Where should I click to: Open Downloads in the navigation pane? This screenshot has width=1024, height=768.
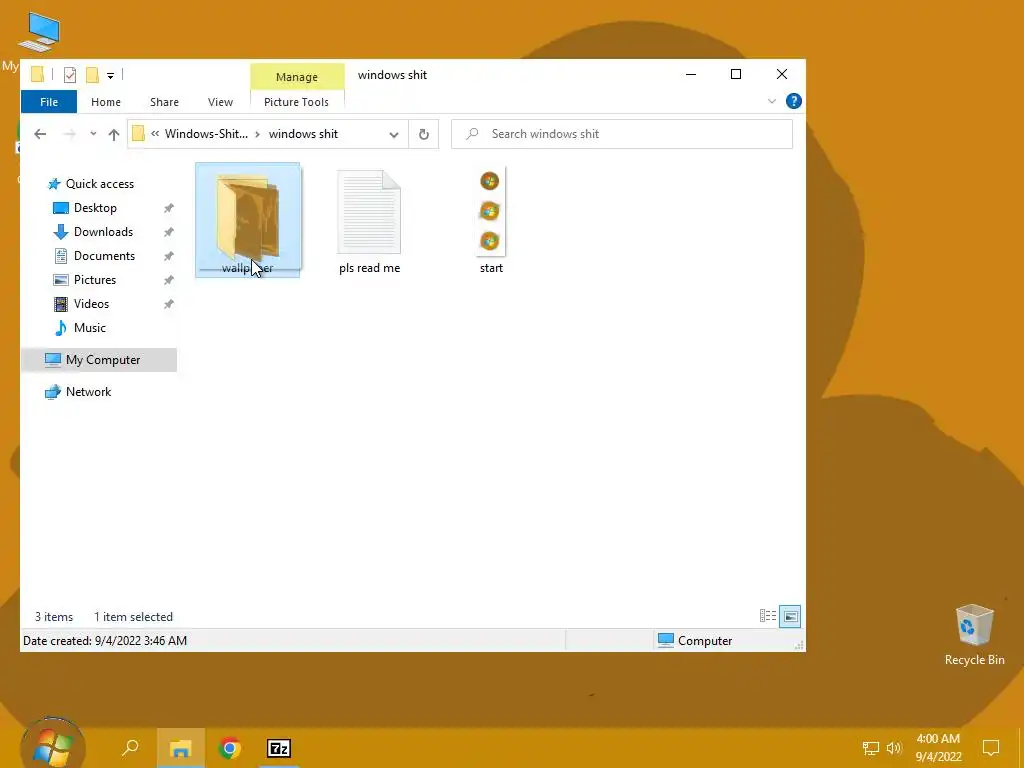[x=103, y=232]
